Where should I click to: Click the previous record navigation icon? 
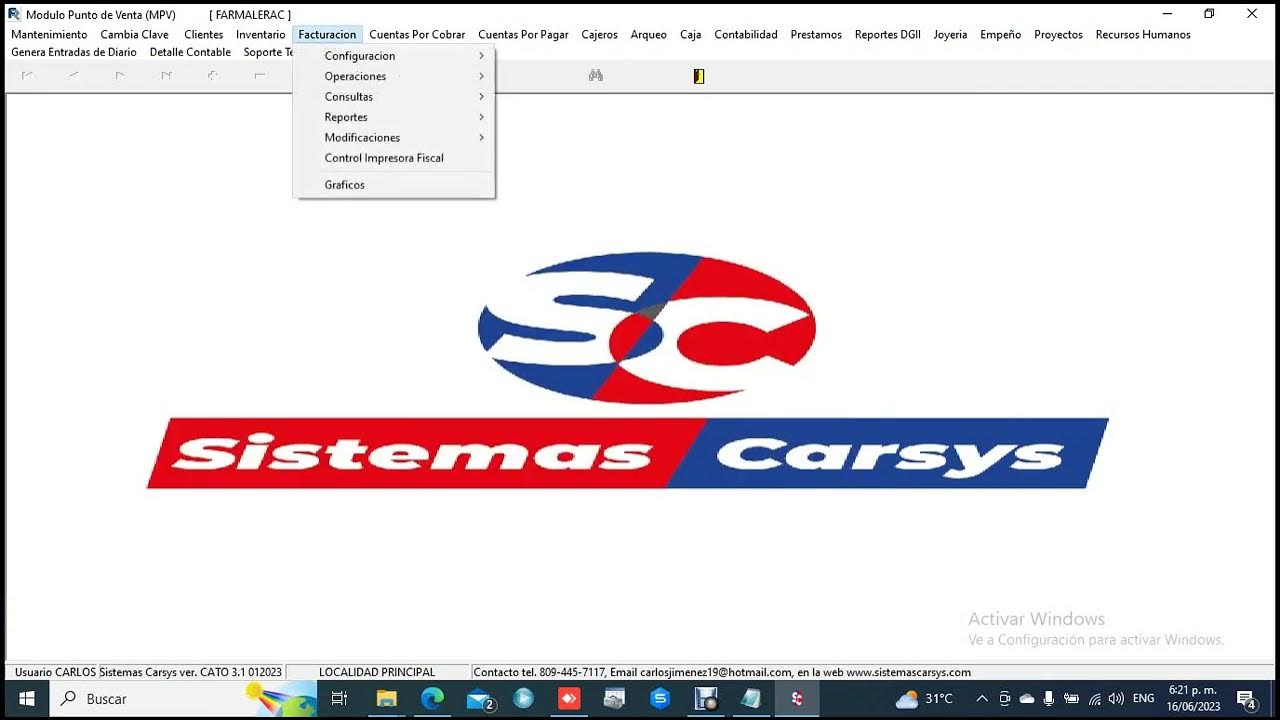[x=73, y=76]
